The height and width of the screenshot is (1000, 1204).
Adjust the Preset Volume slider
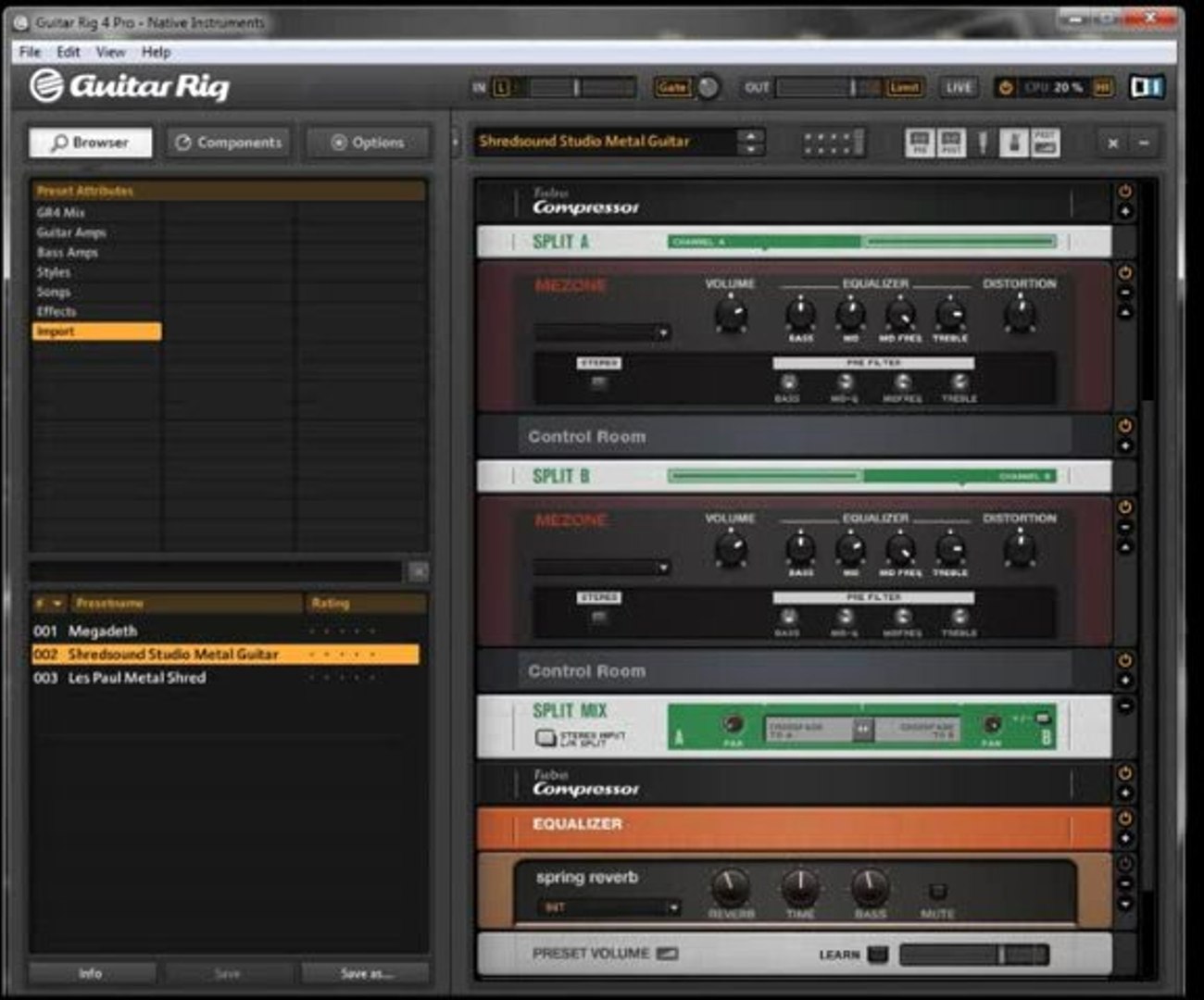[974, 954]
